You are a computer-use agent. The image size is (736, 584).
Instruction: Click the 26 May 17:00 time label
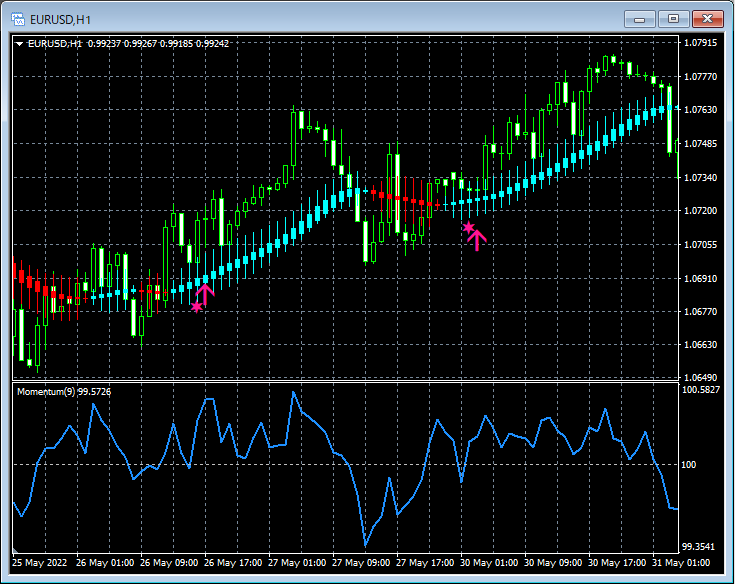233,562
